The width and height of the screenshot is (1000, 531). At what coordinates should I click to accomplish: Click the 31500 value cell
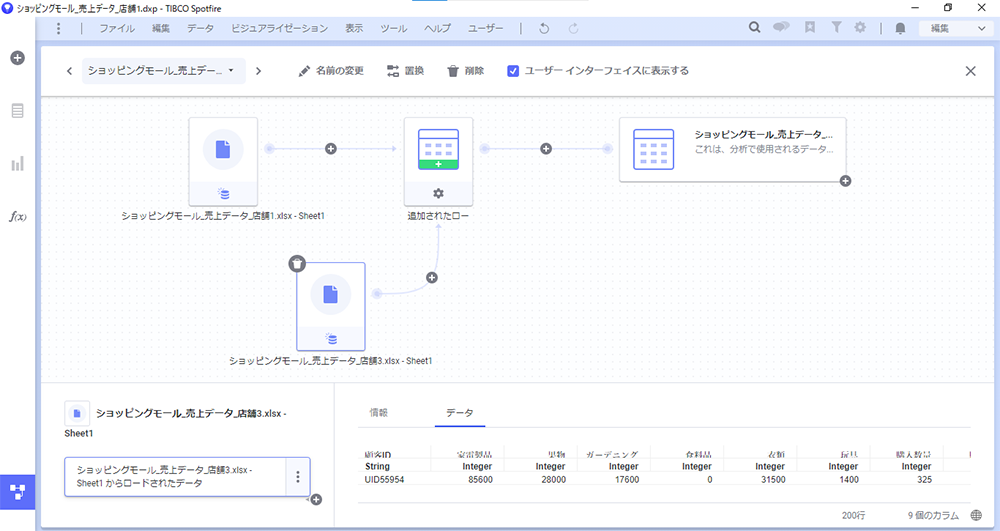[x=773, y=479]
